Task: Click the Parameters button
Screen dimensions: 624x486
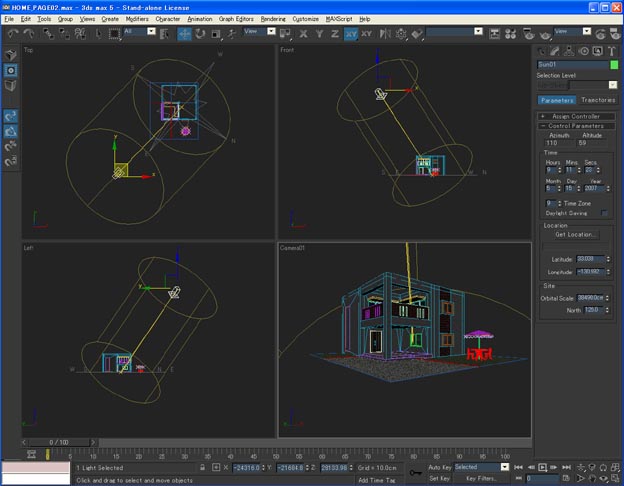Action: coord(557,100)
